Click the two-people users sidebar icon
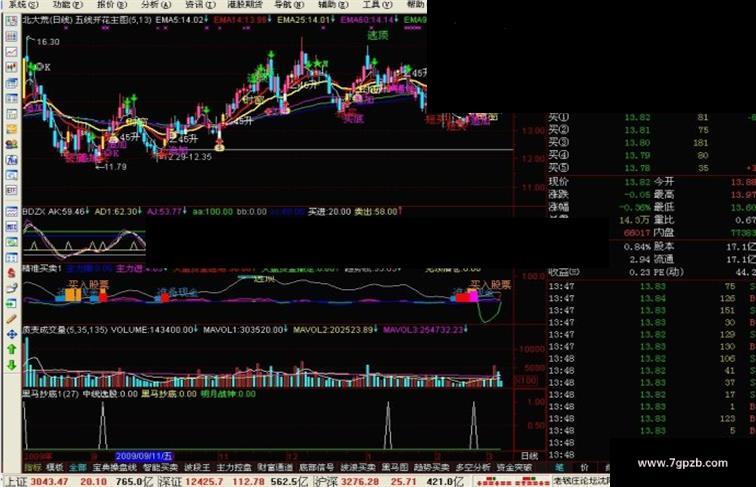Image resolution: width=756 pixels, height=487 pixels. point(12,144)
